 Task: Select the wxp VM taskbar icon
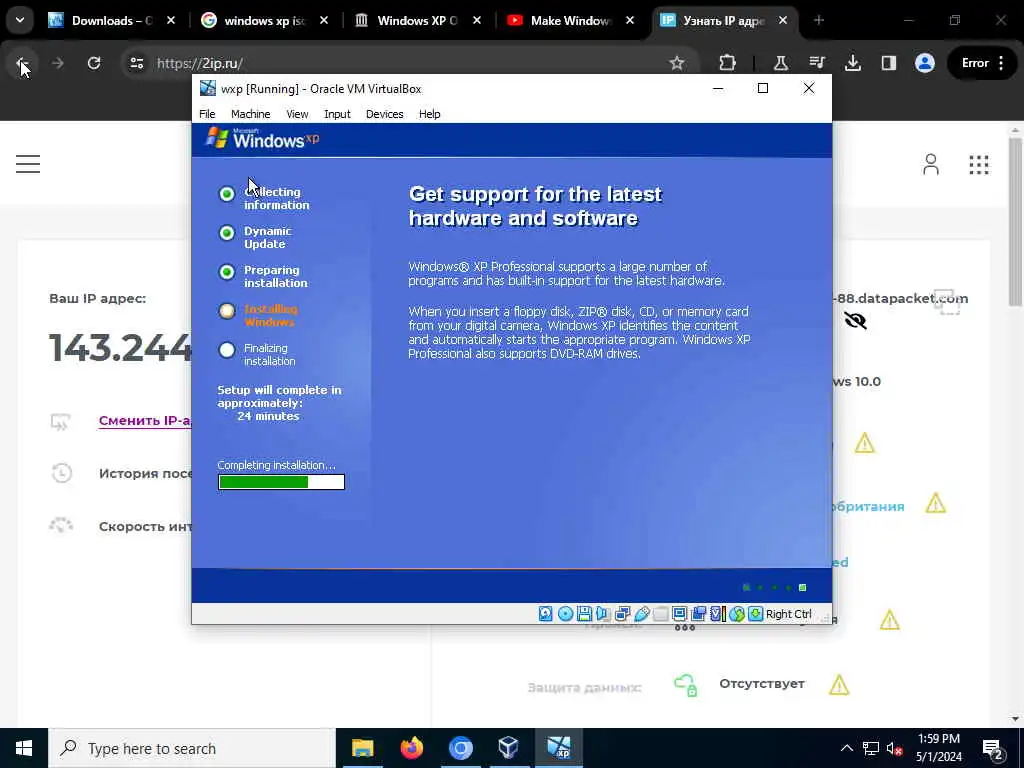point(558,748)
